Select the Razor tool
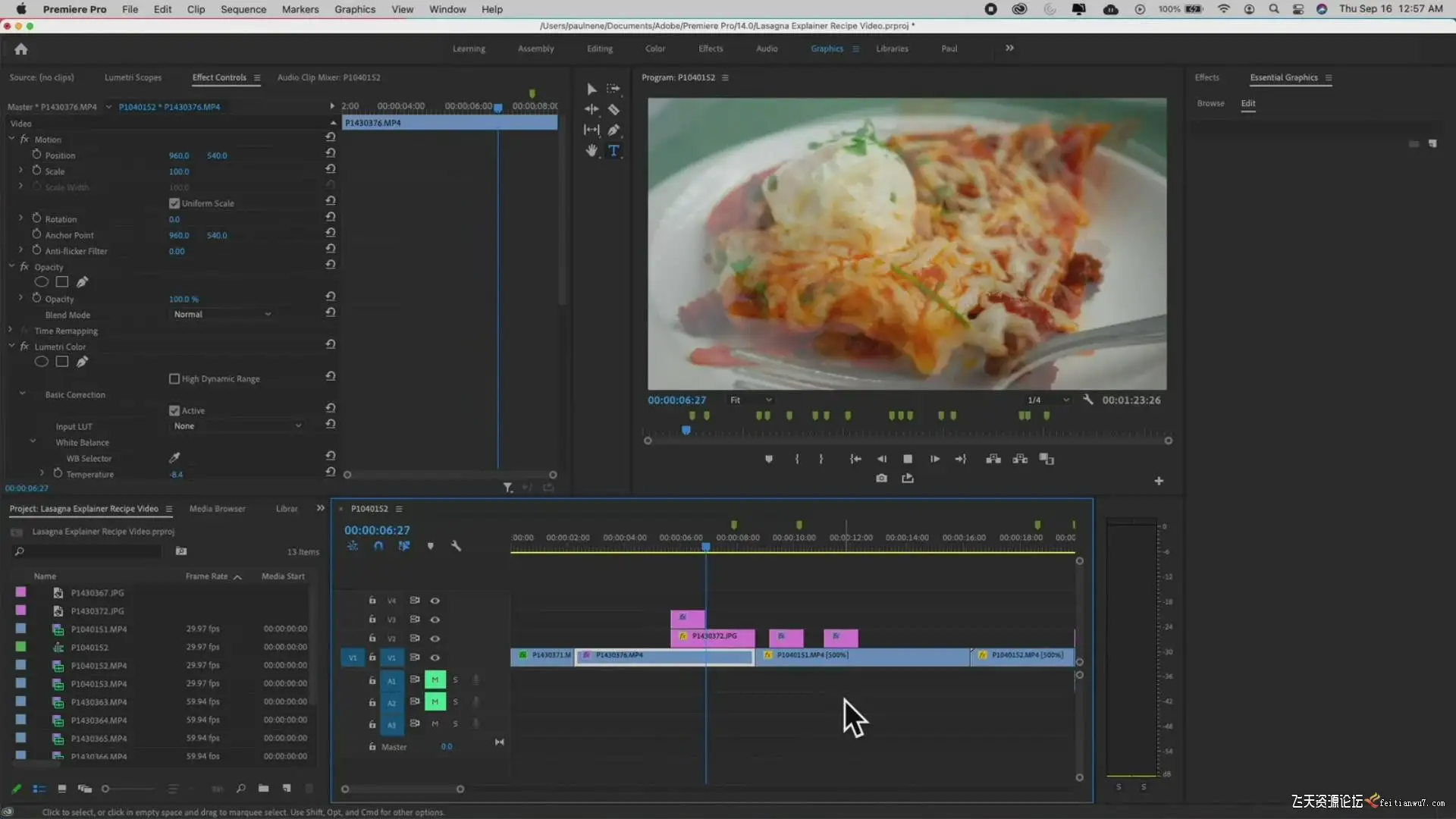 tap(613, 110)
